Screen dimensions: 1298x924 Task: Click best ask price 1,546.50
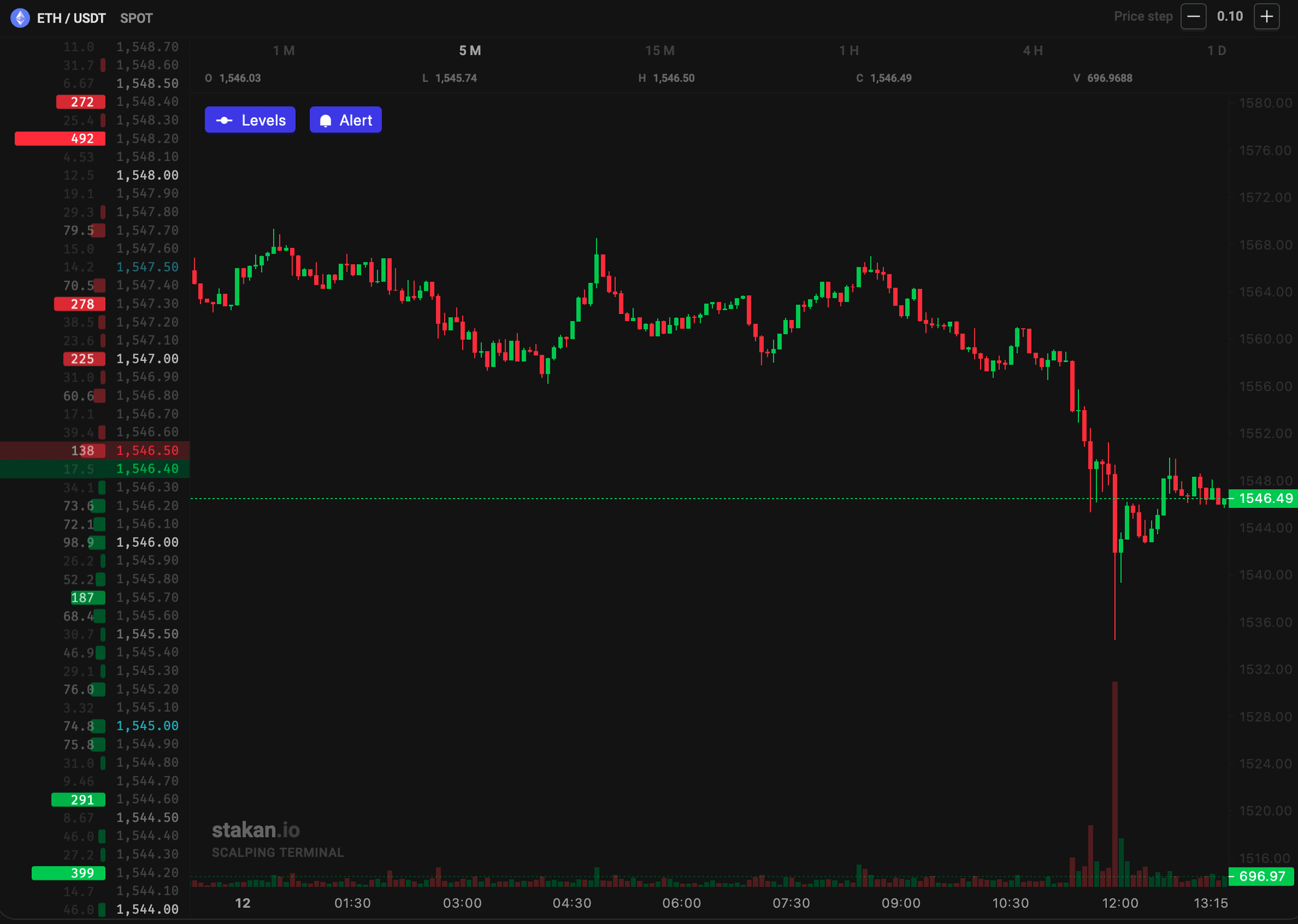point(147,450)
